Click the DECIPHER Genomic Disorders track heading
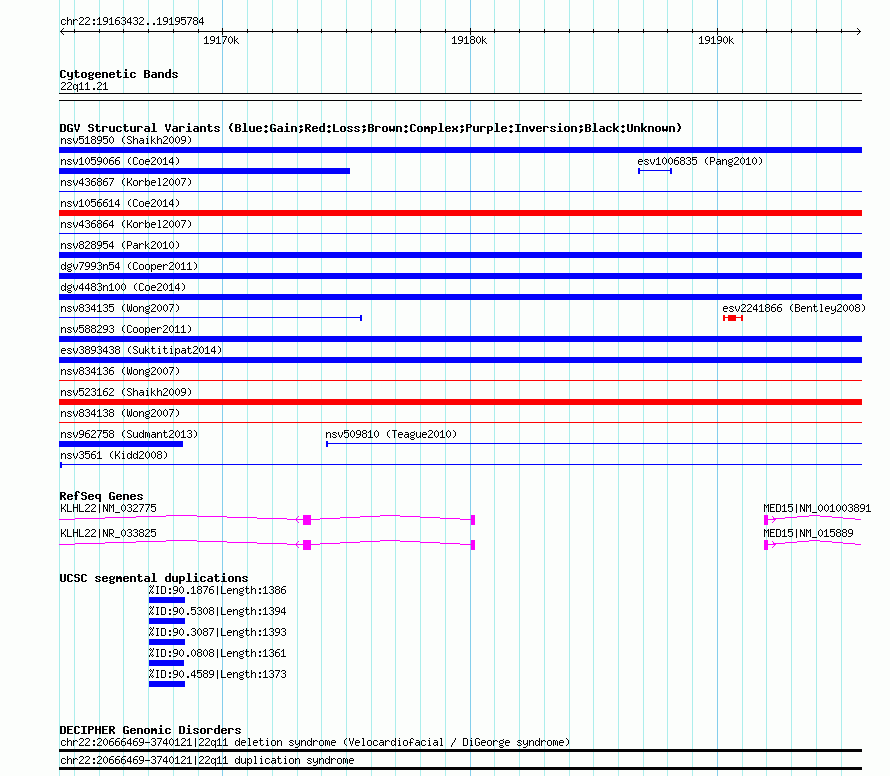Viewport: 890px width, 776px height. pos(150,730)
